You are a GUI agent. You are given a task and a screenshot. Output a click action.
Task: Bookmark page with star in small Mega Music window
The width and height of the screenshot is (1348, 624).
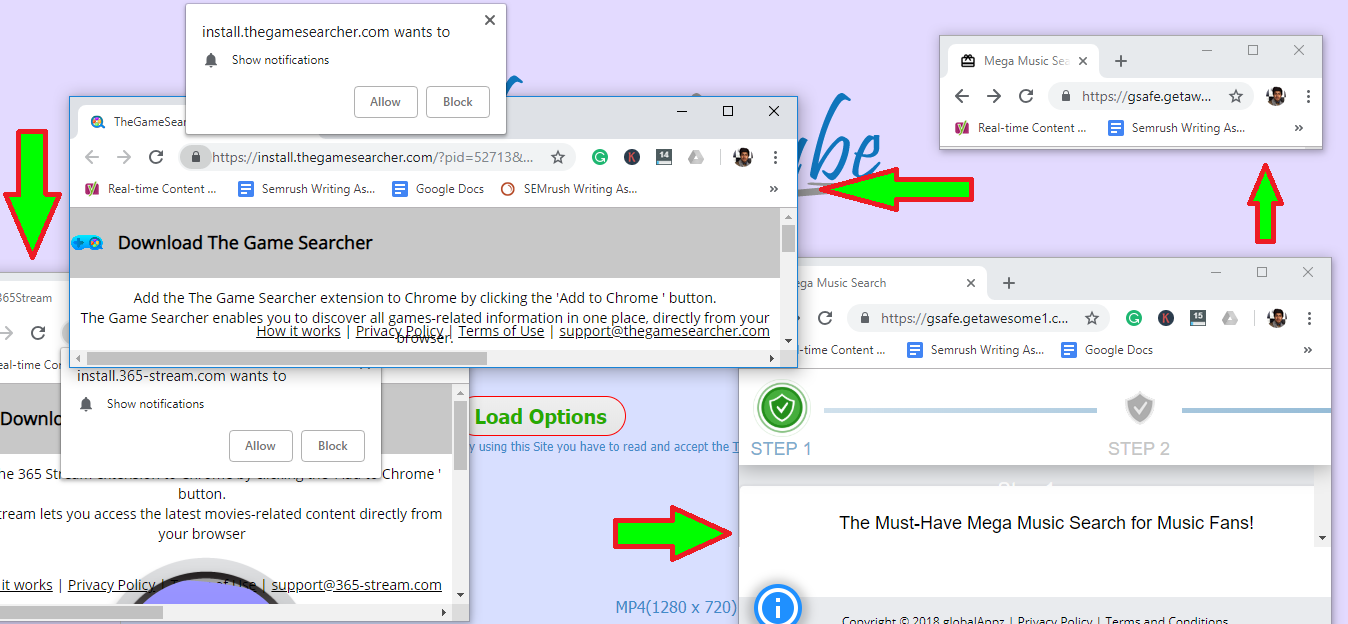[1236, 96]
